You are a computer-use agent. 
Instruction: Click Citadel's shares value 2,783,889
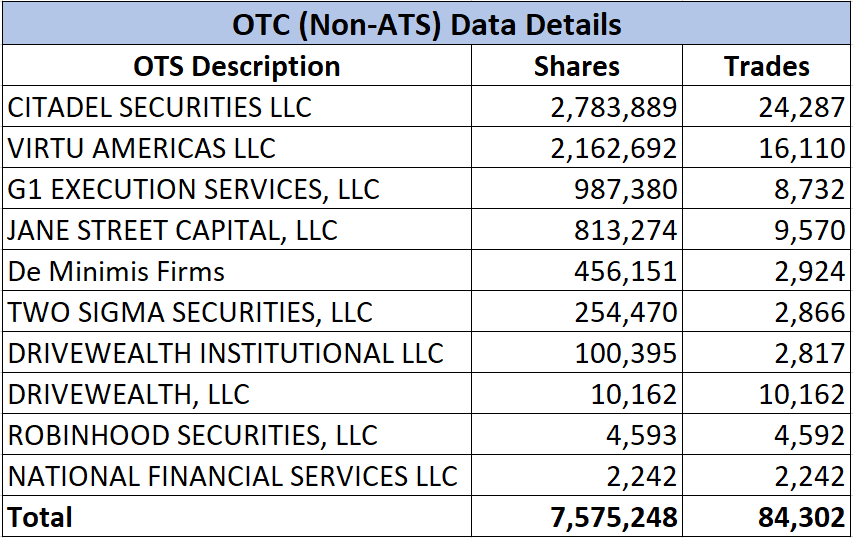[613, 107]
